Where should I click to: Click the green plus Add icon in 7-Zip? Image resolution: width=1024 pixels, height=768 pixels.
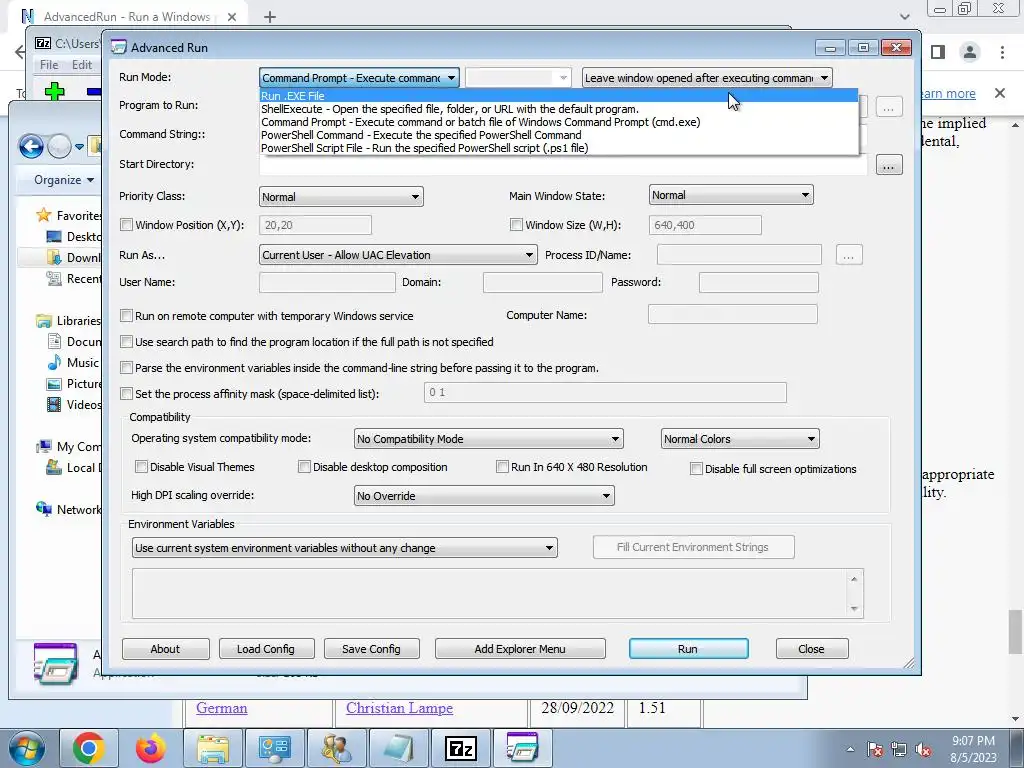click(55, 91)
